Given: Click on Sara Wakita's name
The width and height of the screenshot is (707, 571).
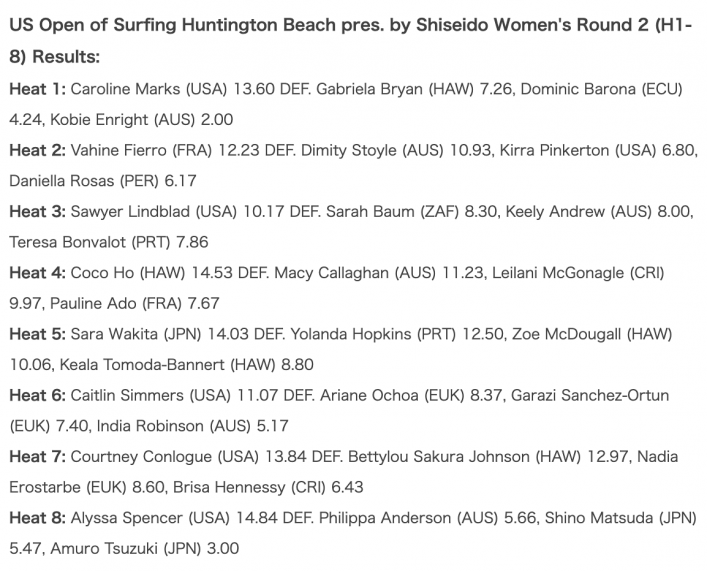Looking at the screenshot, I should click(x=114, y=334).
